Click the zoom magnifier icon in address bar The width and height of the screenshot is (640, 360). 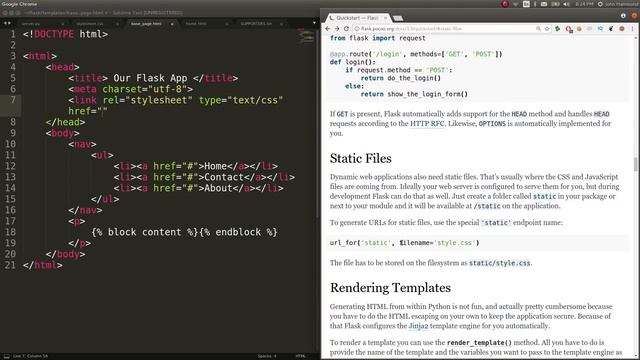click(538, 29)
